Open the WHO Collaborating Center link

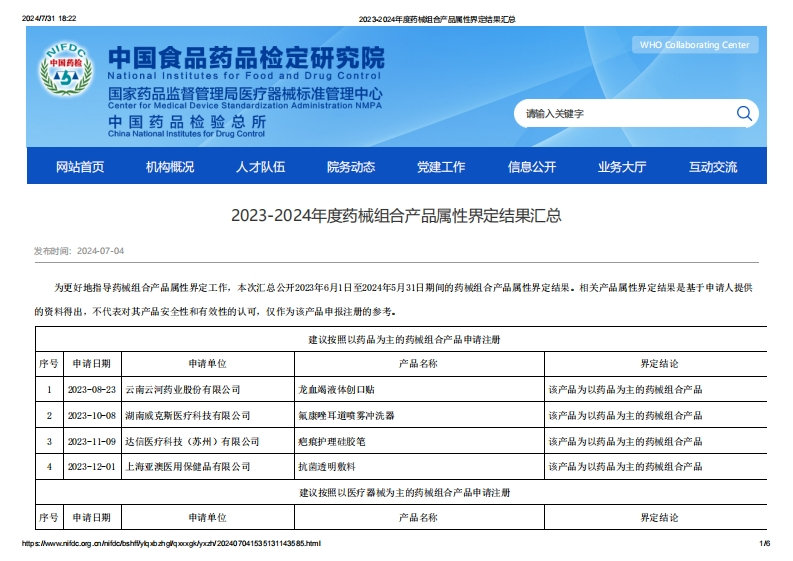693,45
